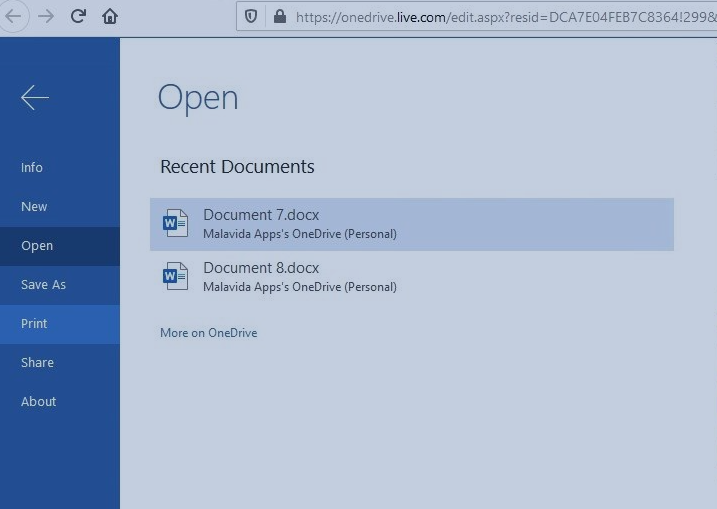Open Document 7.docx from recent documents

412,224
